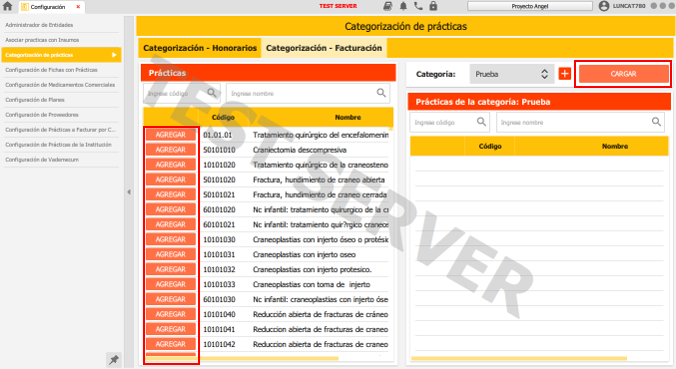
Task: Click AGREGAR for code 10101040
Action: click(x=171, y=314)
